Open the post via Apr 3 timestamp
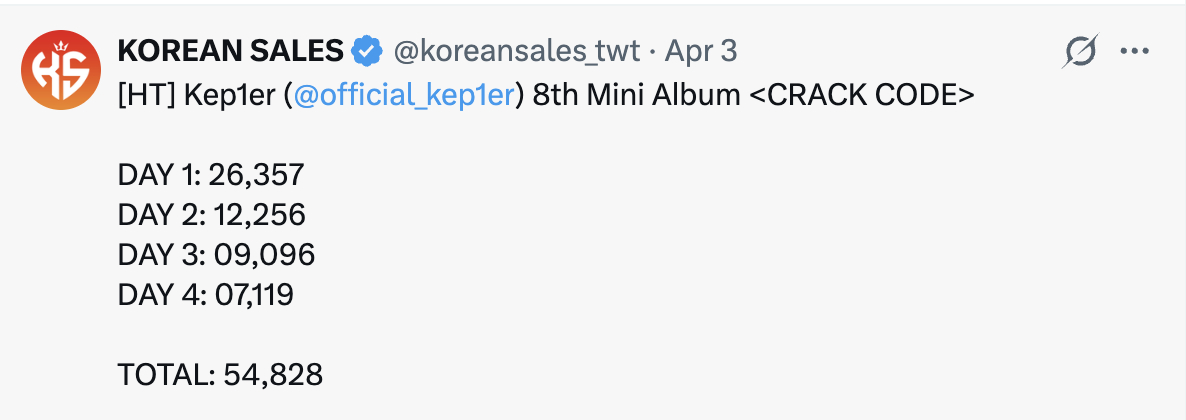The width and height of the screenshot is (1186, 420). [701, 50]
